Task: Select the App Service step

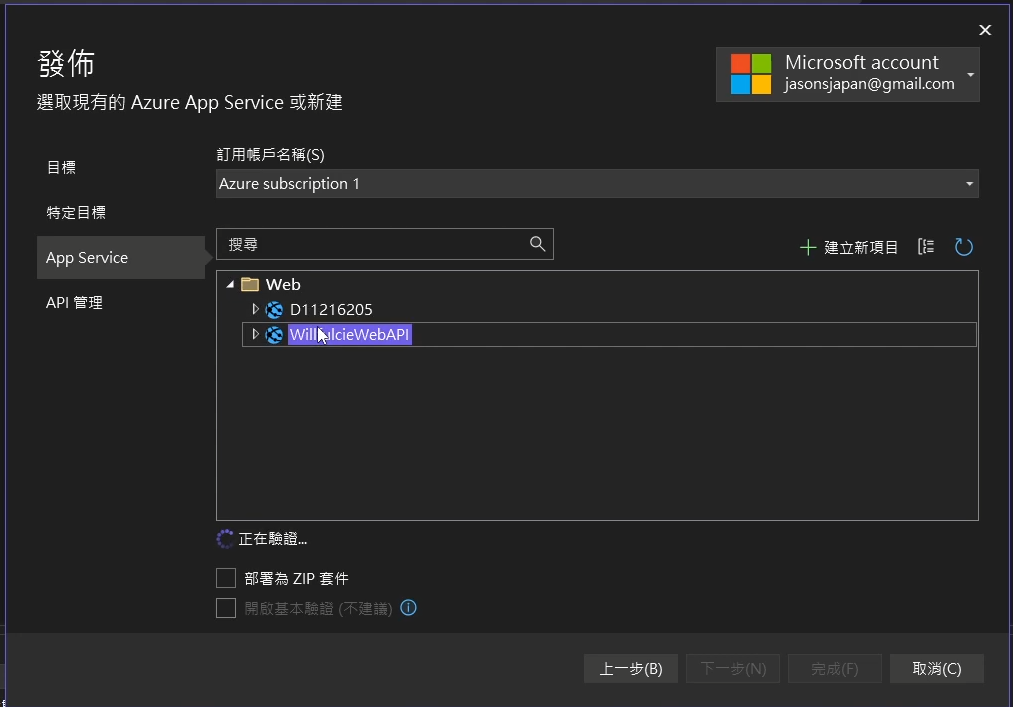Action: point(121,257)
